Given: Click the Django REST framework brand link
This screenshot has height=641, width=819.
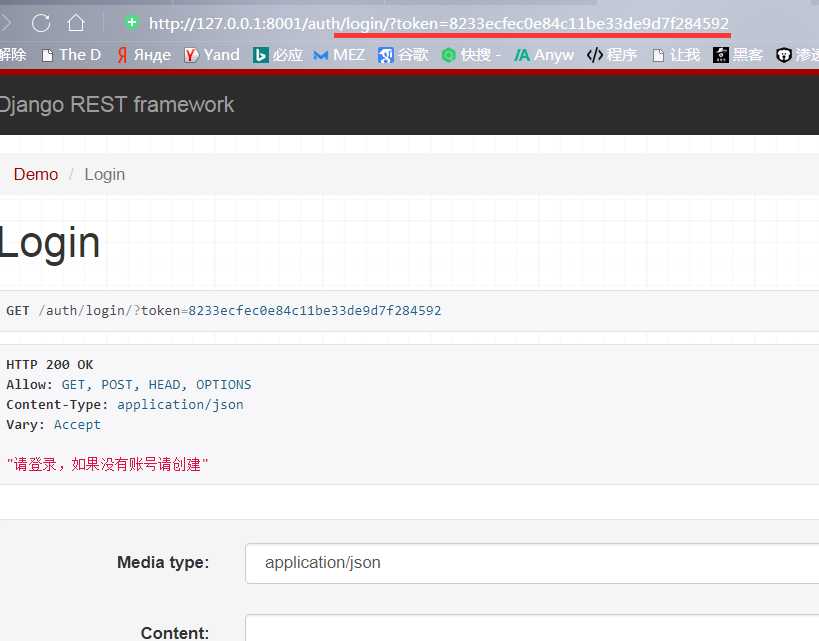Looking at the screenshot, I should coord(116,104).
